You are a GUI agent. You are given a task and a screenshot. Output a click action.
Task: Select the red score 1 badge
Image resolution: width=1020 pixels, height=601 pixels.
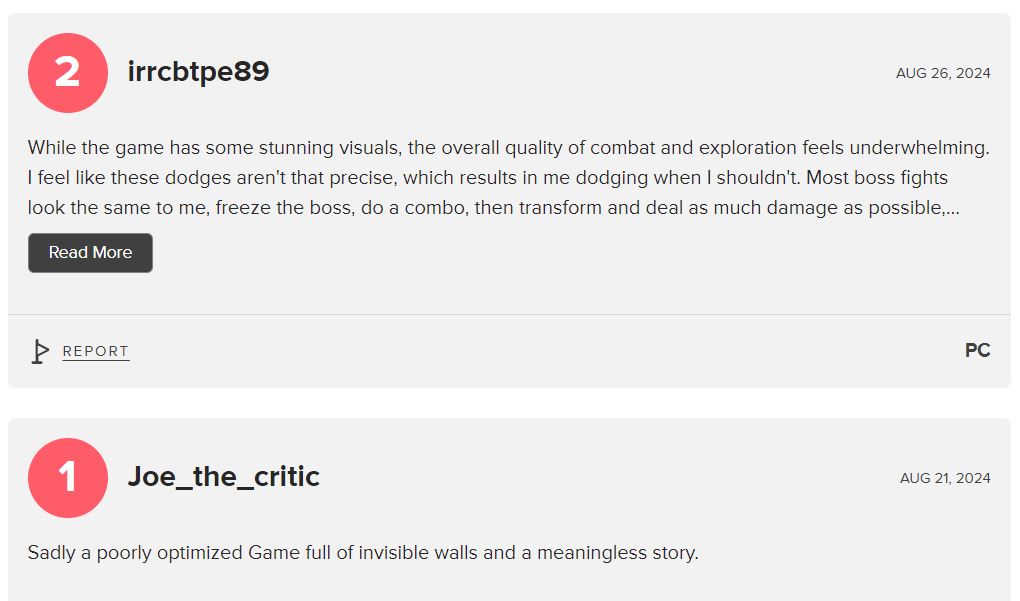(68, 478)
